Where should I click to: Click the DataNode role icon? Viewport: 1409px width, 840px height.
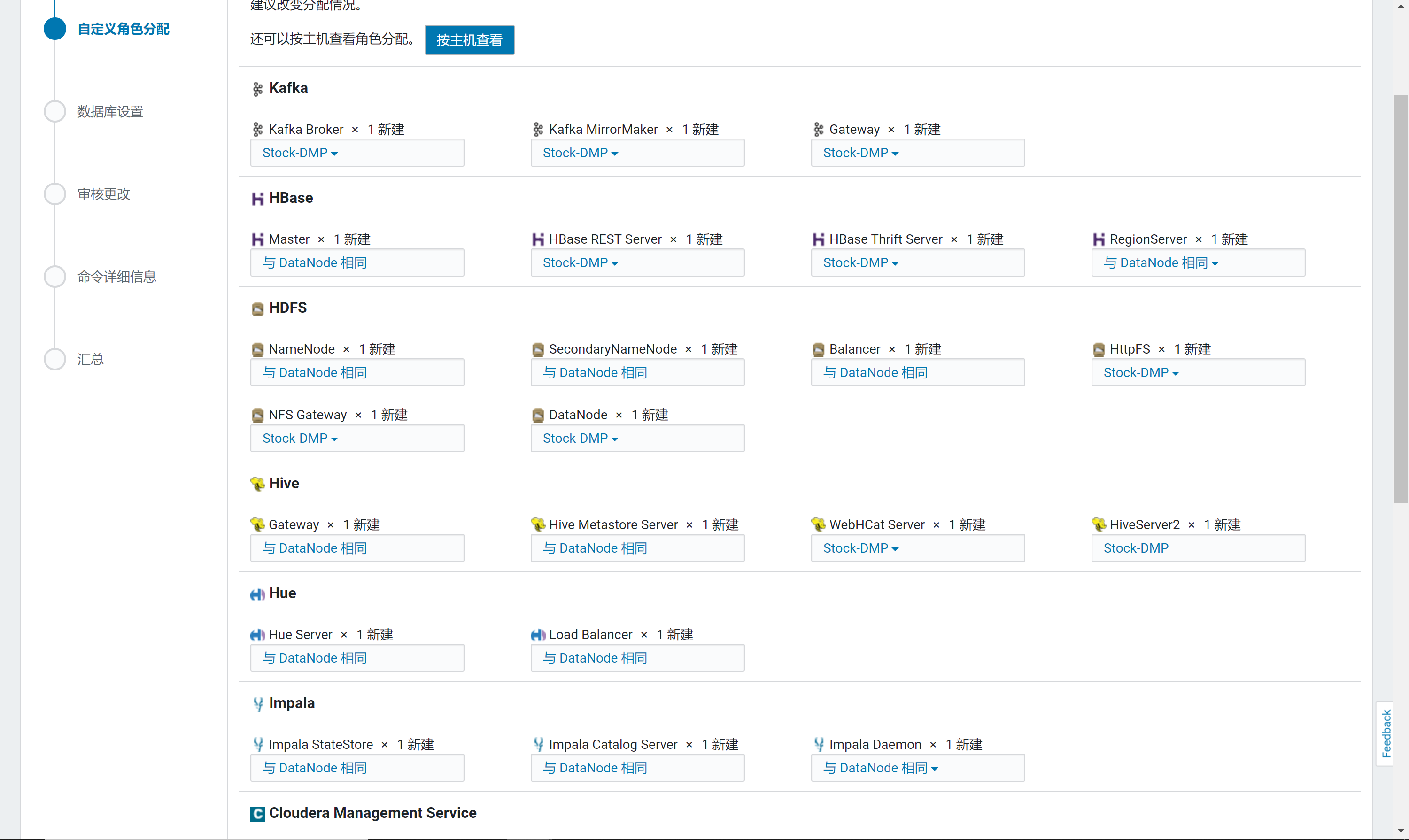coord(538,416)
